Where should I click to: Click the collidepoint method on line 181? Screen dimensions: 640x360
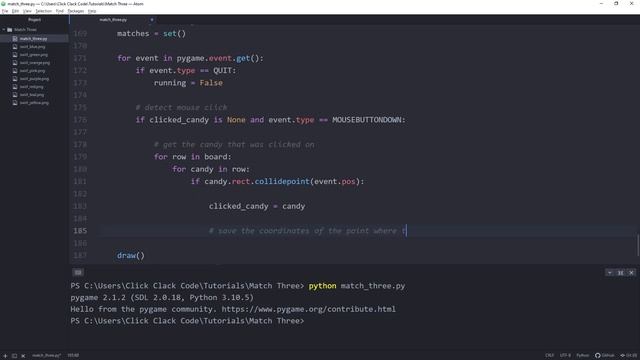(282, 182)
